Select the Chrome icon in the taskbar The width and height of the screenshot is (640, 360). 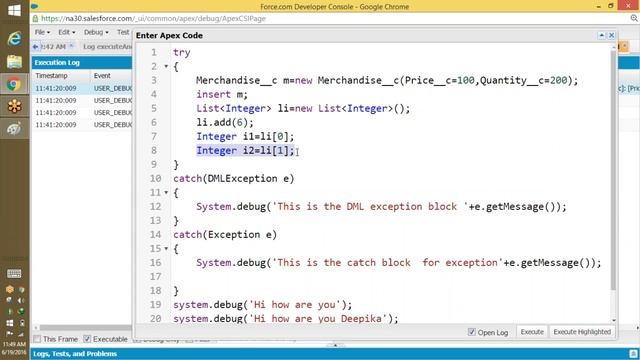[14, 84]
